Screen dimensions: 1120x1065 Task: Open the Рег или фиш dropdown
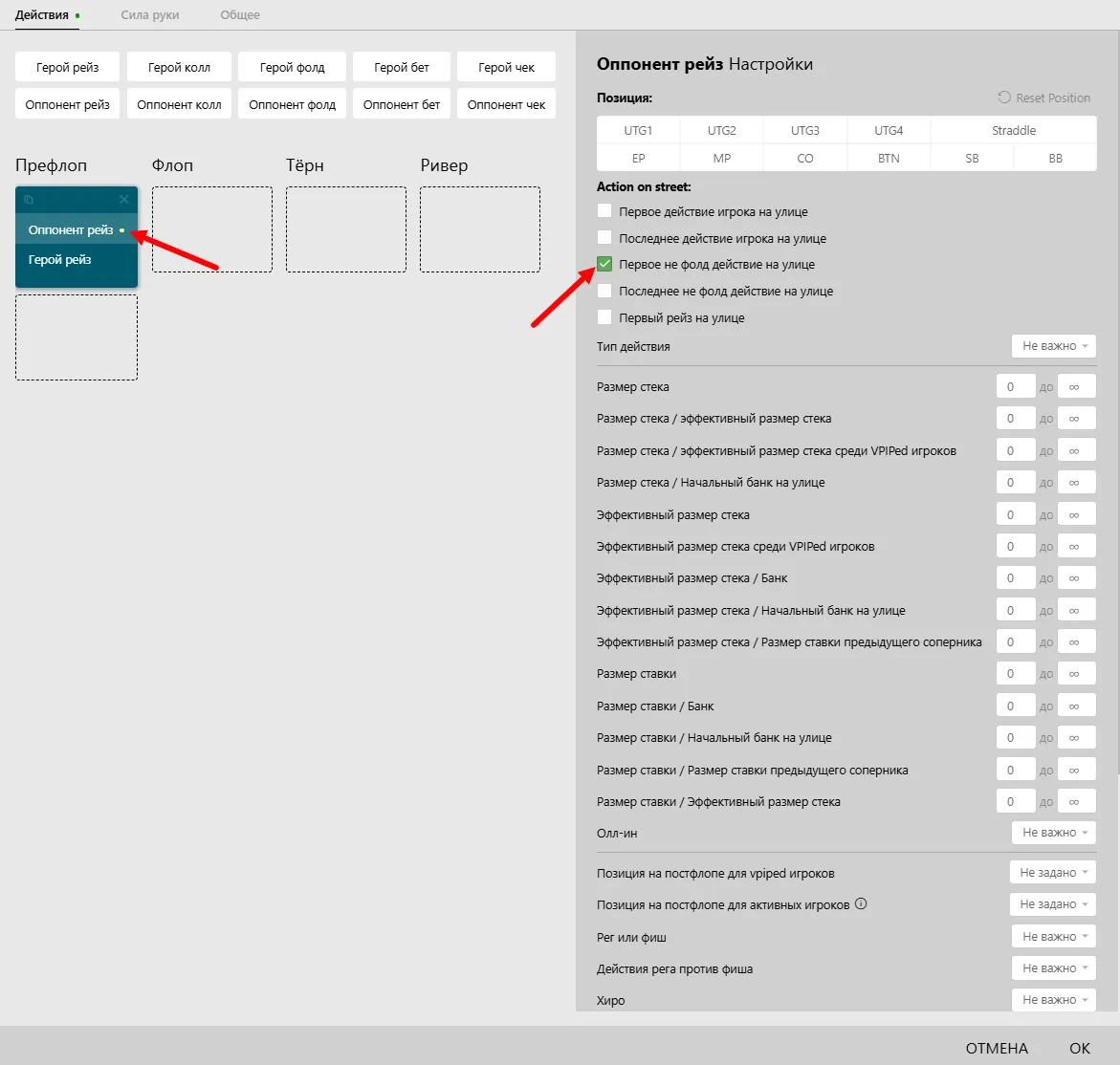click(x=1054, y=937)
